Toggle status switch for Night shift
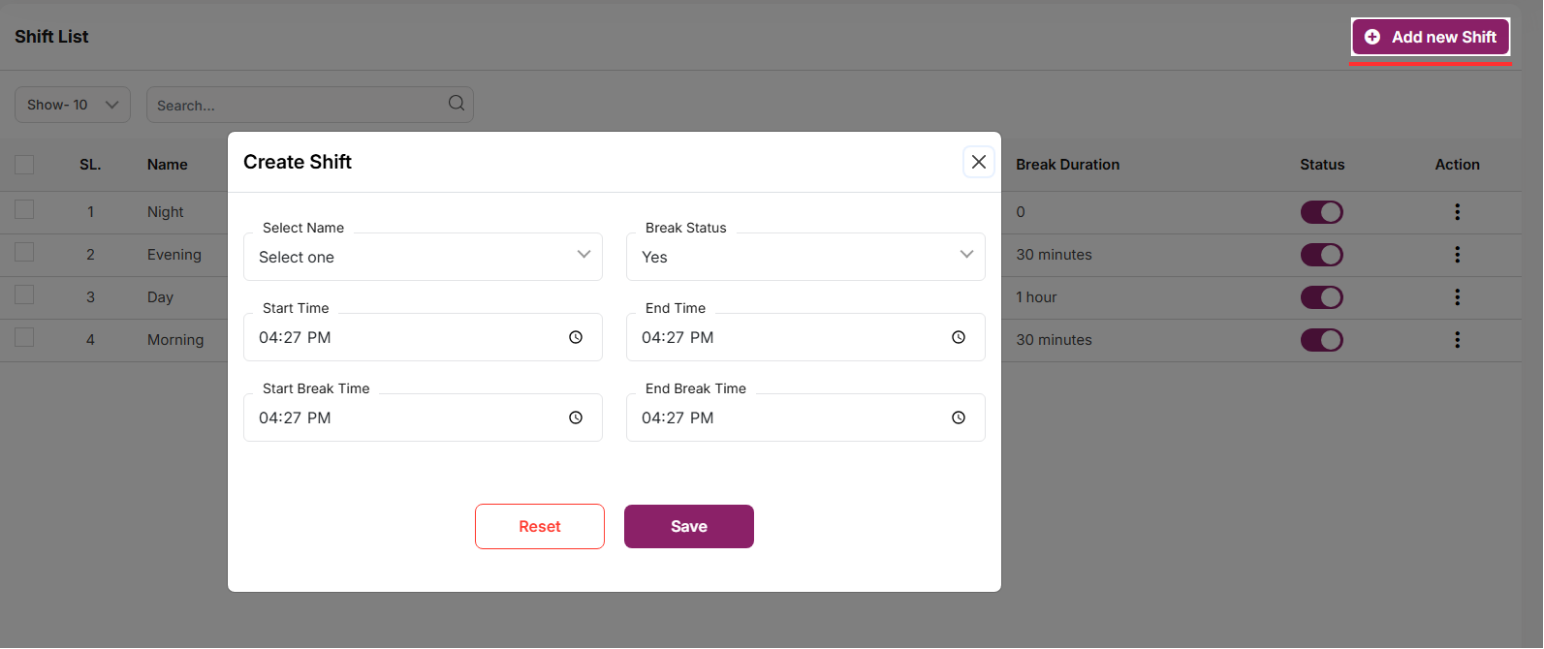This screenshot has height=649, width=1544. [x=1321, y=212]
